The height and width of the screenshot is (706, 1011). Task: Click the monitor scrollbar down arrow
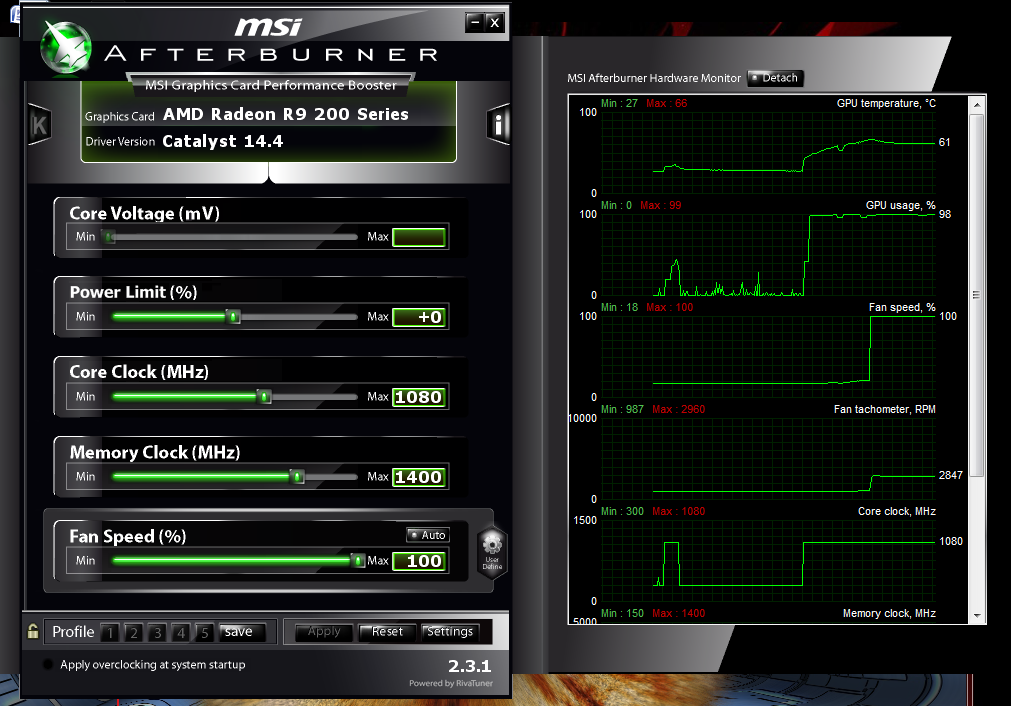point(977,616)
